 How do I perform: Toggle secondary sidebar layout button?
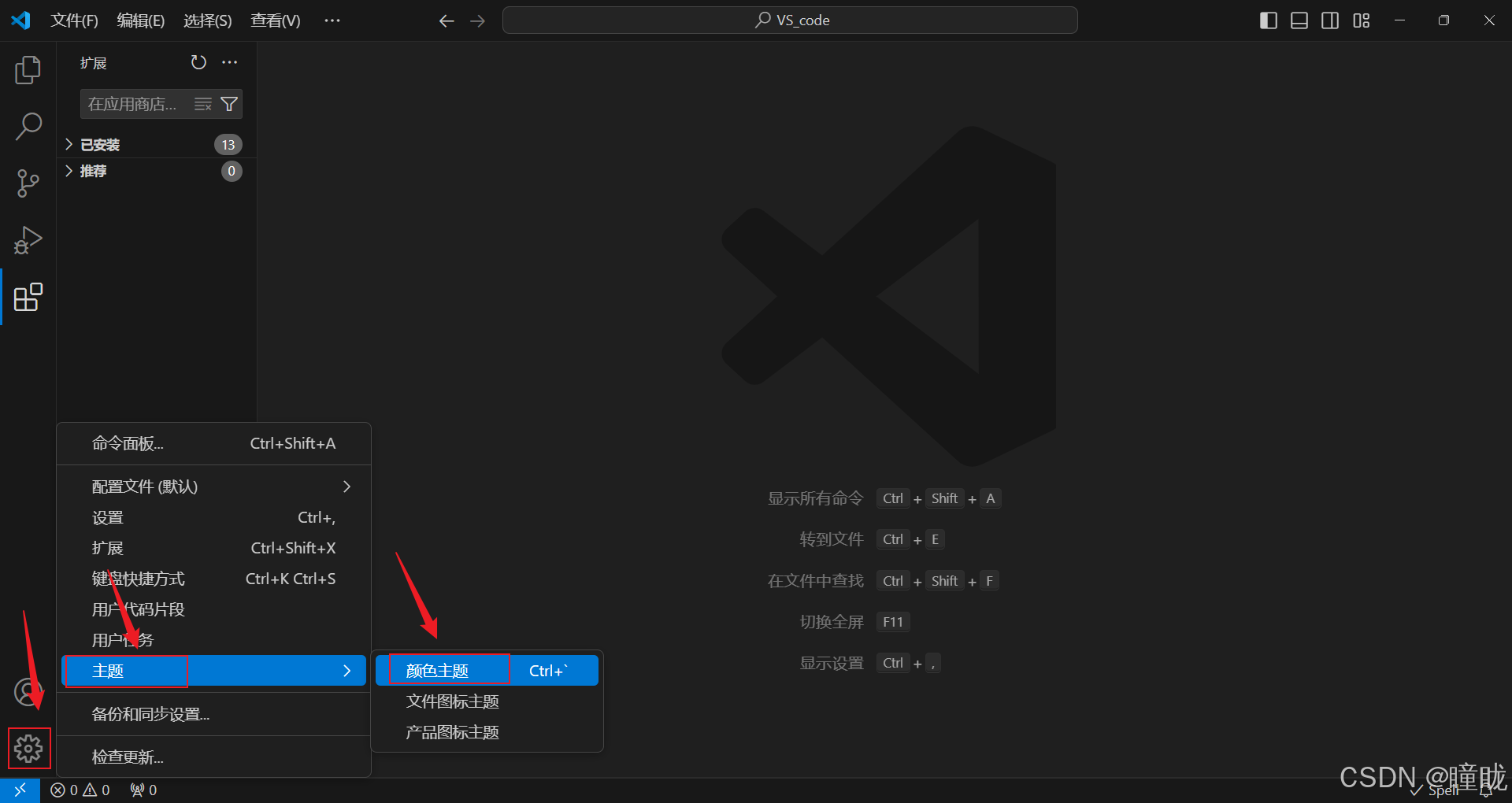[1330, 20]
